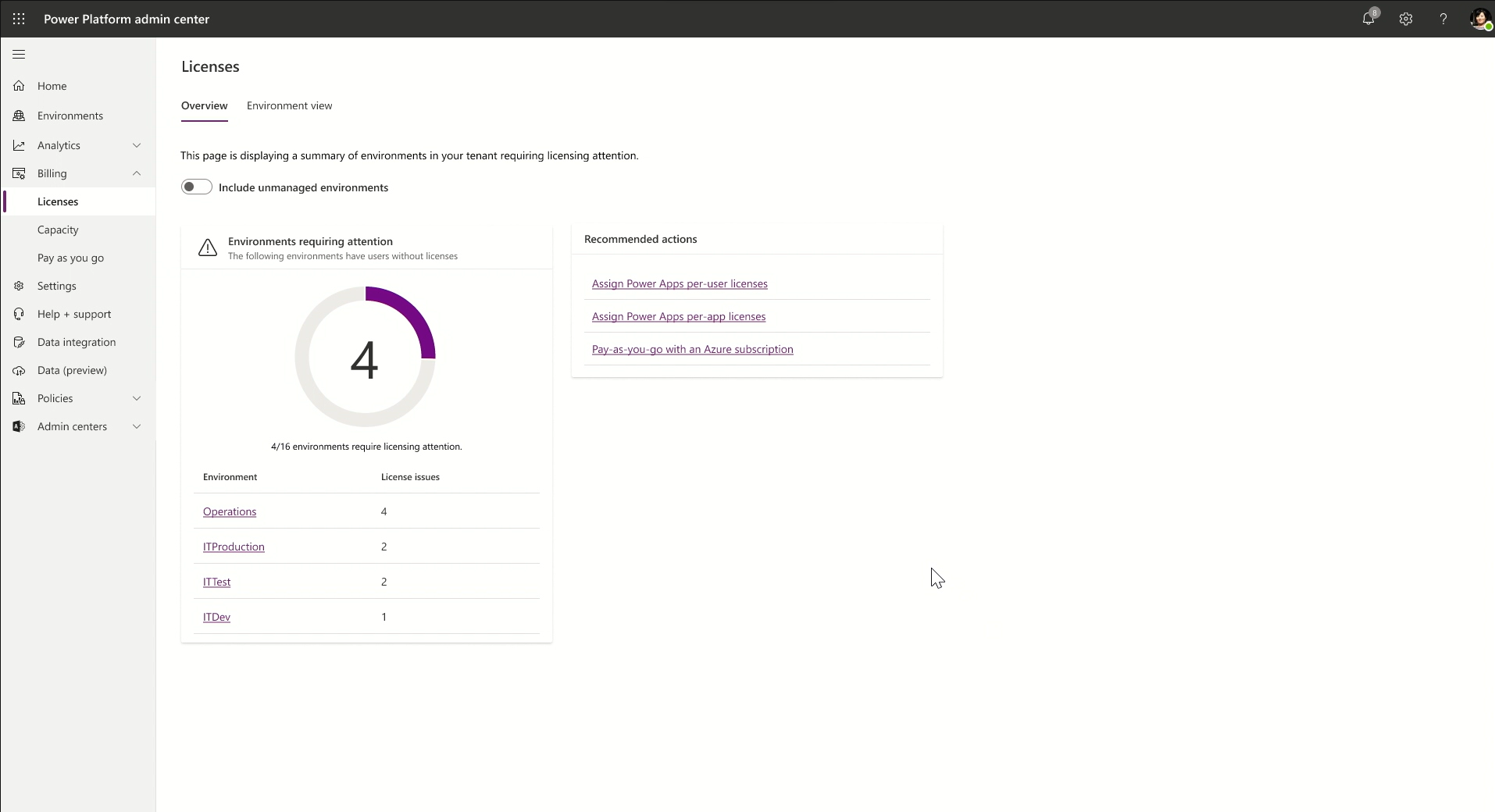Click '4/16 environments require licensing attention' text

pyautogui.click(x=366, y=447)
